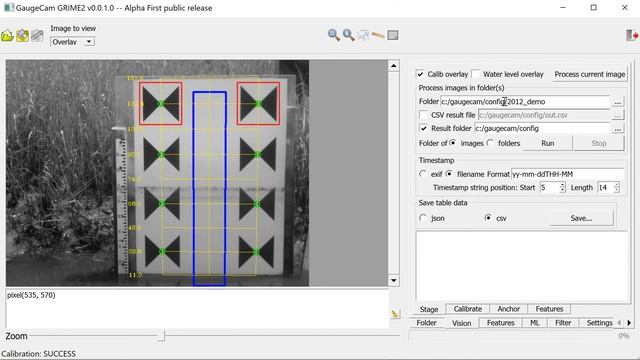The image size is (640, 360).
Task: Open the Features tab in upper tab row
Action: point(549,309)
